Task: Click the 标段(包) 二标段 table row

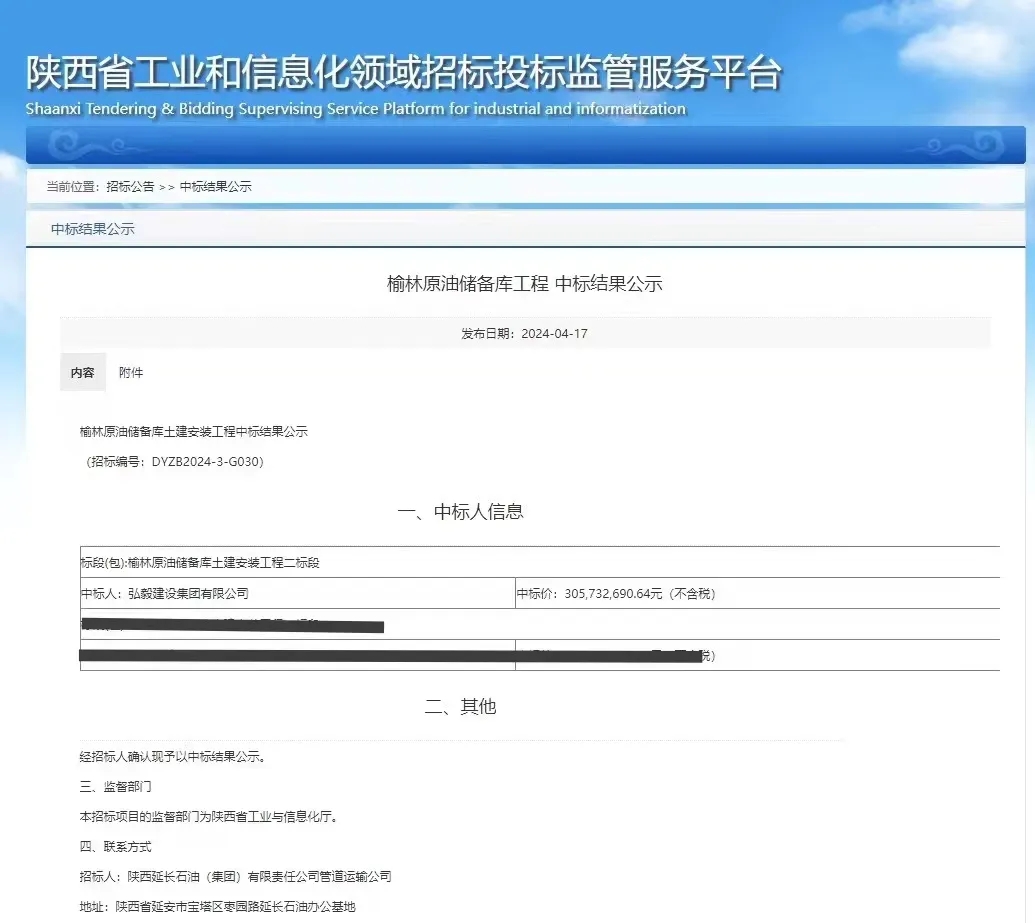Action: pos(200,563)
